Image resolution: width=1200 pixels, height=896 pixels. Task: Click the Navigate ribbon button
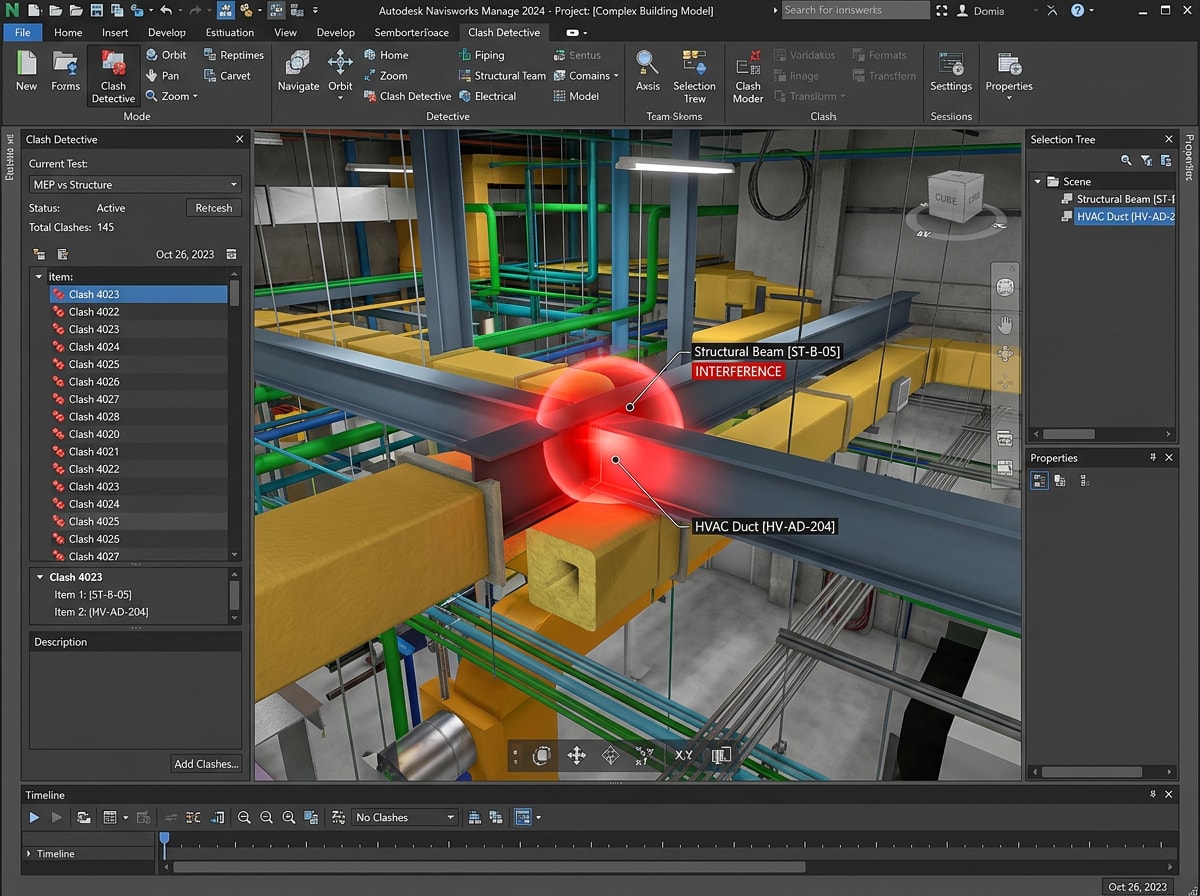point(298,72)
